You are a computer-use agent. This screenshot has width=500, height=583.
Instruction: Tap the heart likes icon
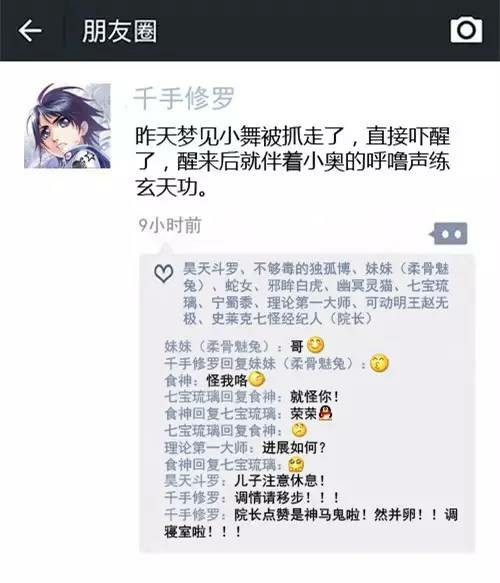164,273
